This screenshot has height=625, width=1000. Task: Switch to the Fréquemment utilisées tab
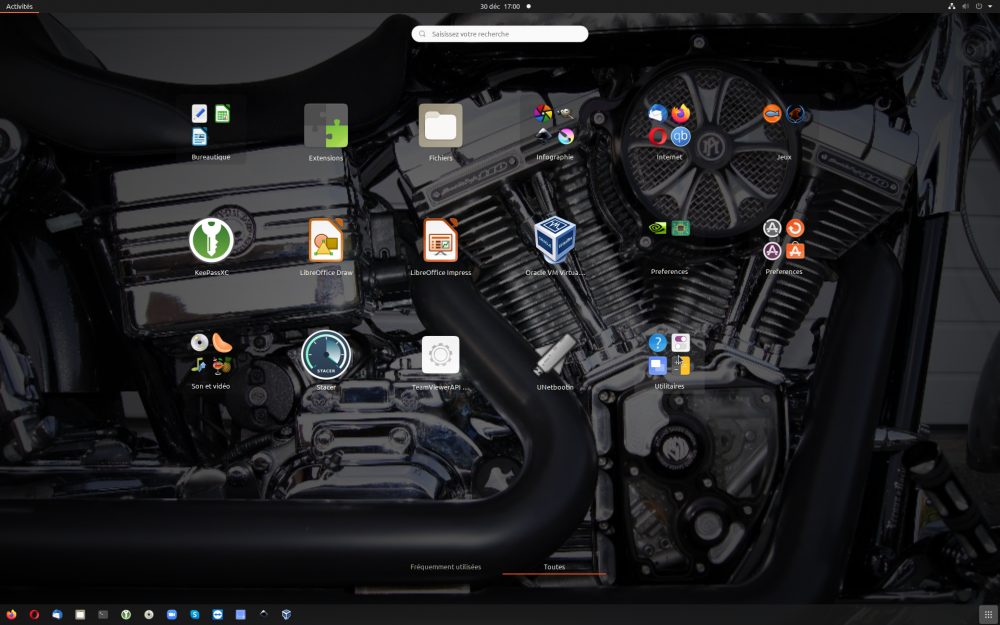pyautogui.click(x=445, y=567)
